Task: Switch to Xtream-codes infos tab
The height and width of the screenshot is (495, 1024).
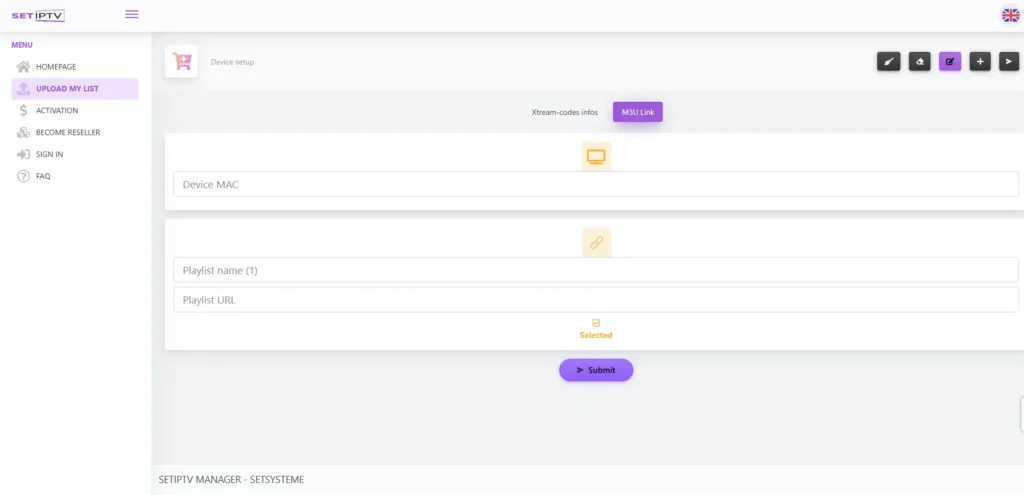Action: click(565, 112)
